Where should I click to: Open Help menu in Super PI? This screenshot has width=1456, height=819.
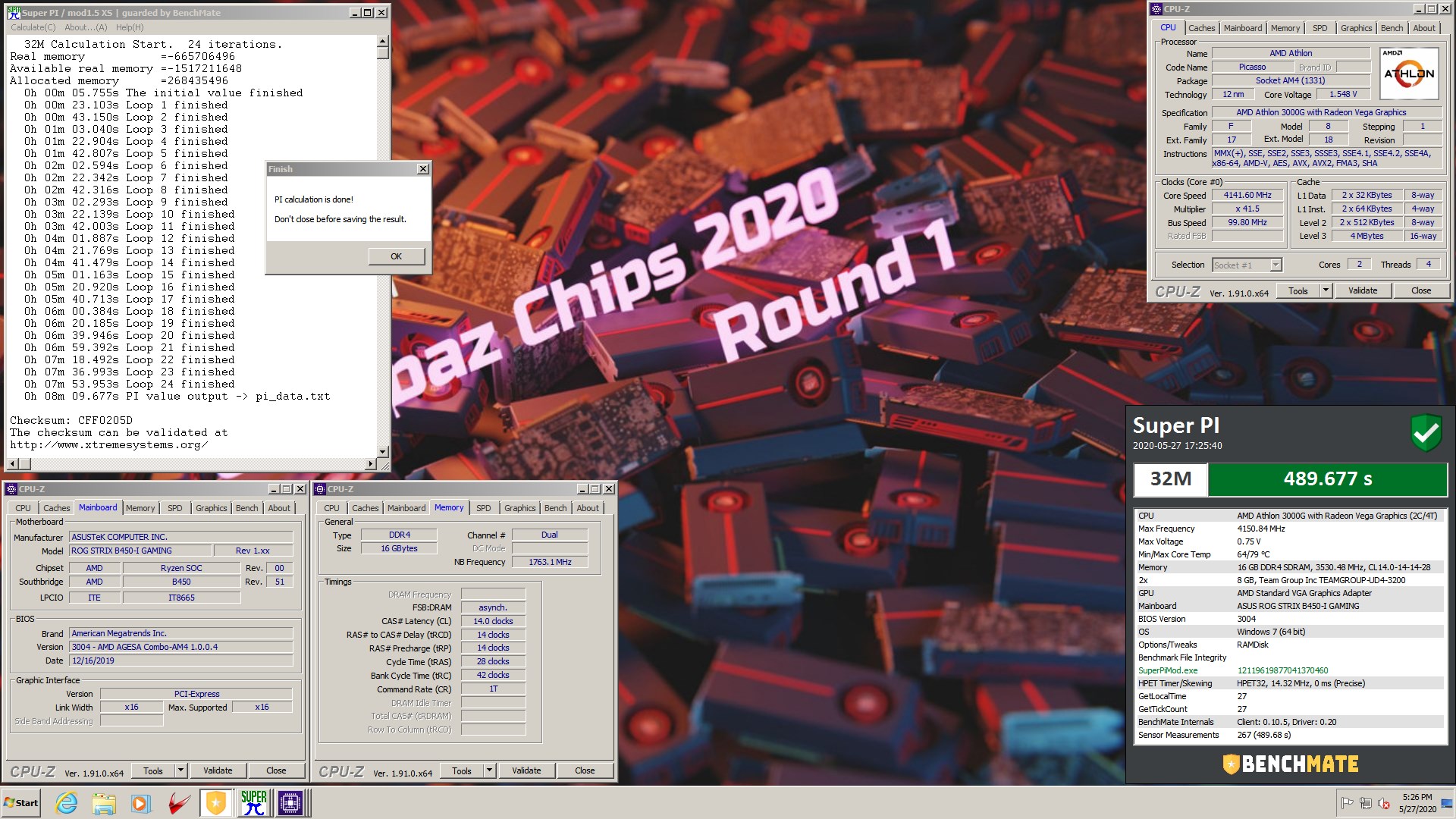[130, 27]
